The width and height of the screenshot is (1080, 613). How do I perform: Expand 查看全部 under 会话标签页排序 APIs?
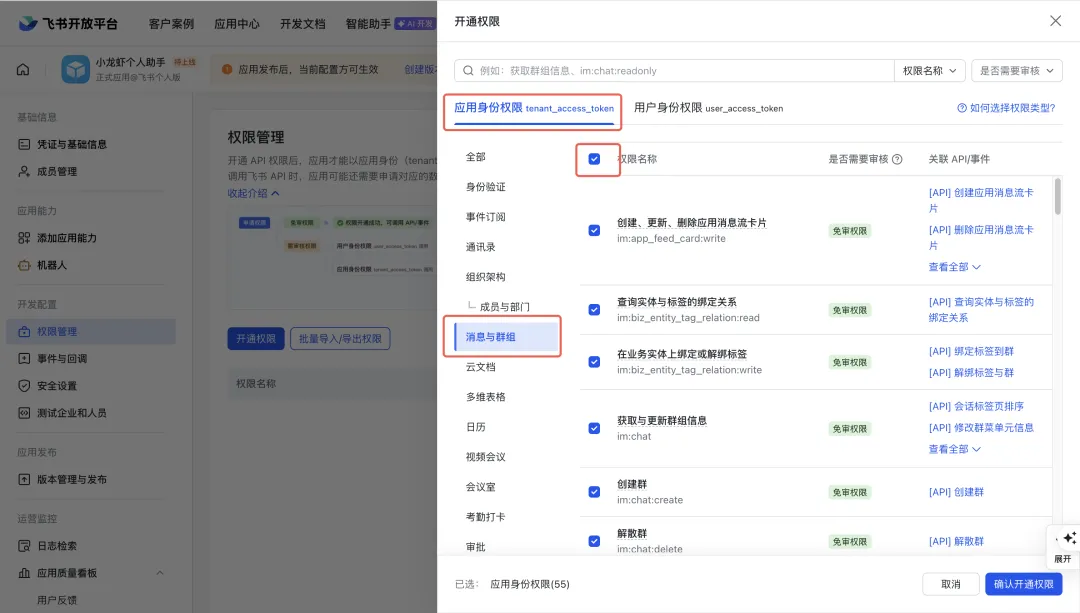coord(955,449)
